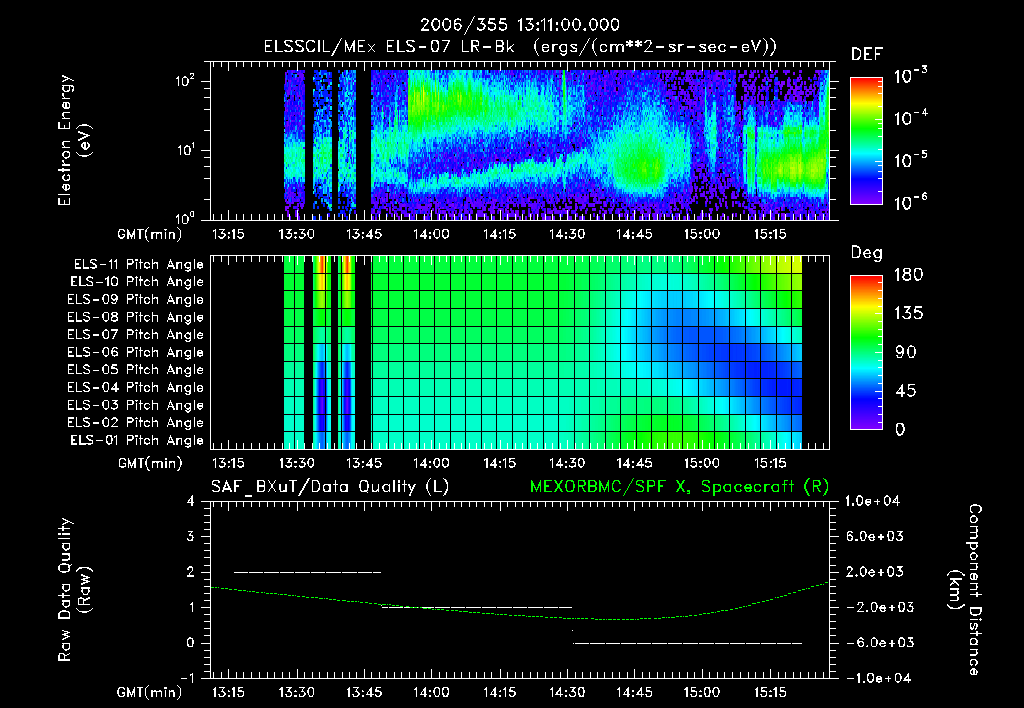The width and height of the screenshot is (1024, 708).
Task: Click the Electron Energy (eV) axis label
Action: tap(74, 140)
